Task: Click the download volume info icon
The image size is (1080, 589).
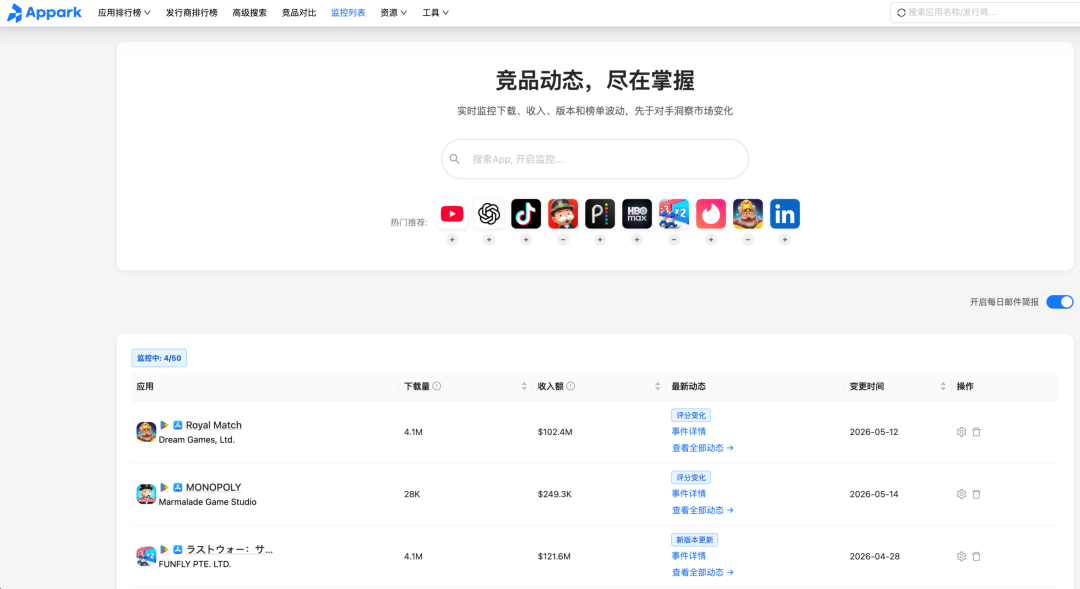Action: coord(437,386)
